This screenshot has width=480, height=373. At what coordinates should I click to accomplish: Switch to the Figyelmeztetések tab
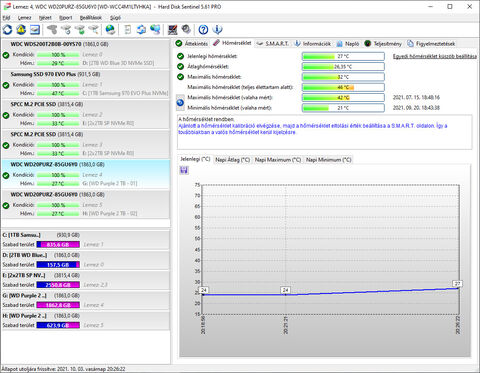tap(431, 44)
